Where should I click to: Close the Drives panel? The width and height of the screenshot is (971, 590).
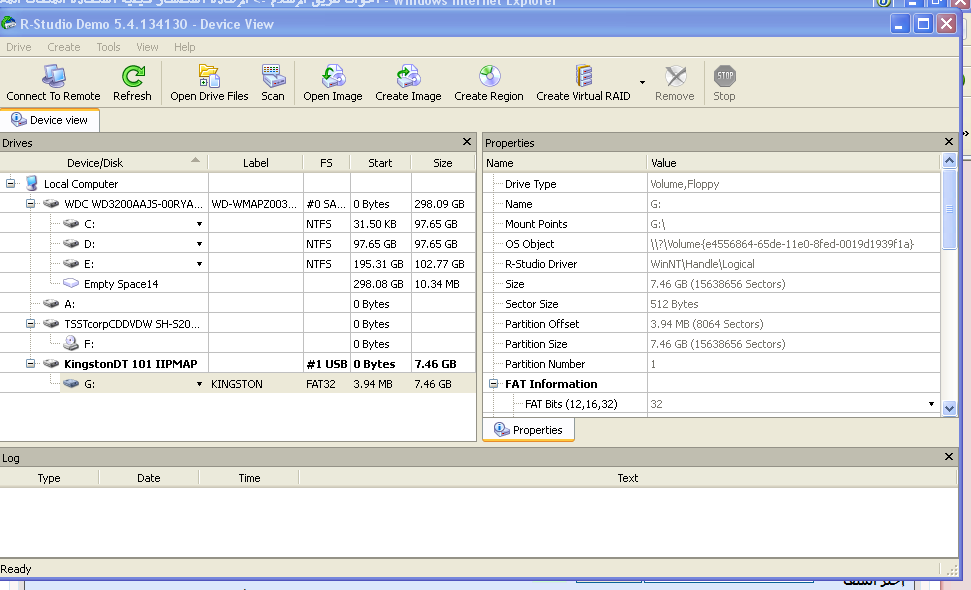pyautogui.click(x=467, y=142)
